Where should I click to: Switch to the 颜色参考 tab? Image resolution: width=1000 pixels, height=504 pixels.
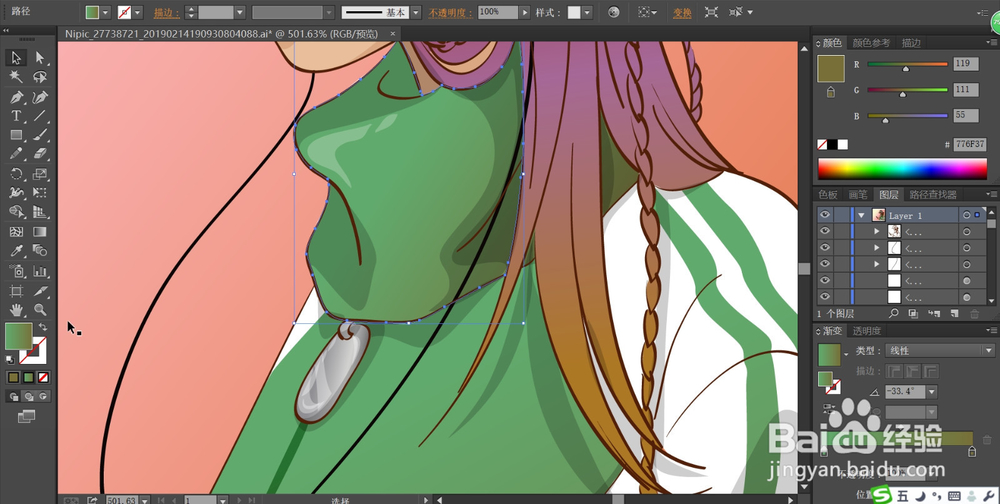[871, 43]
